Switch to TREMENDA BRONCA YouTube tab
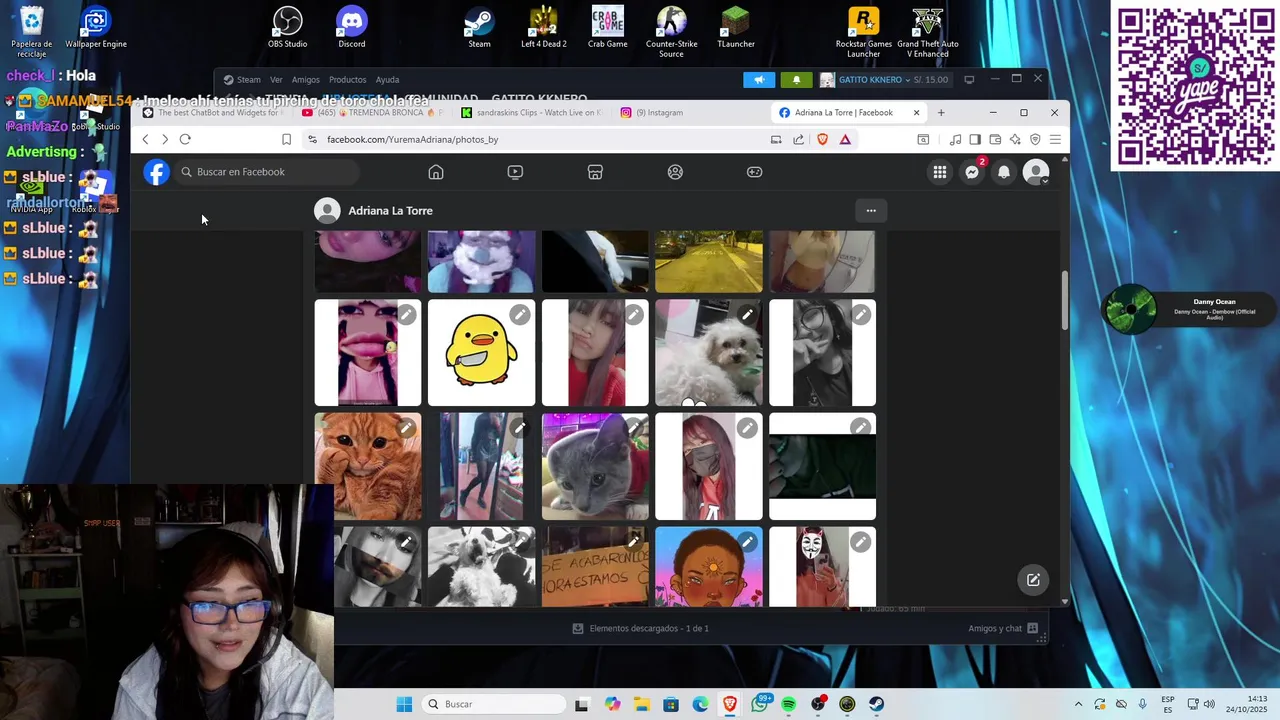 coord(371,113)
